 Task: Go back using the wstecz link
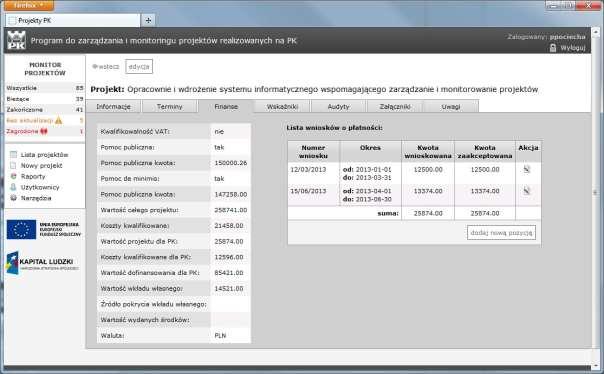106,67
